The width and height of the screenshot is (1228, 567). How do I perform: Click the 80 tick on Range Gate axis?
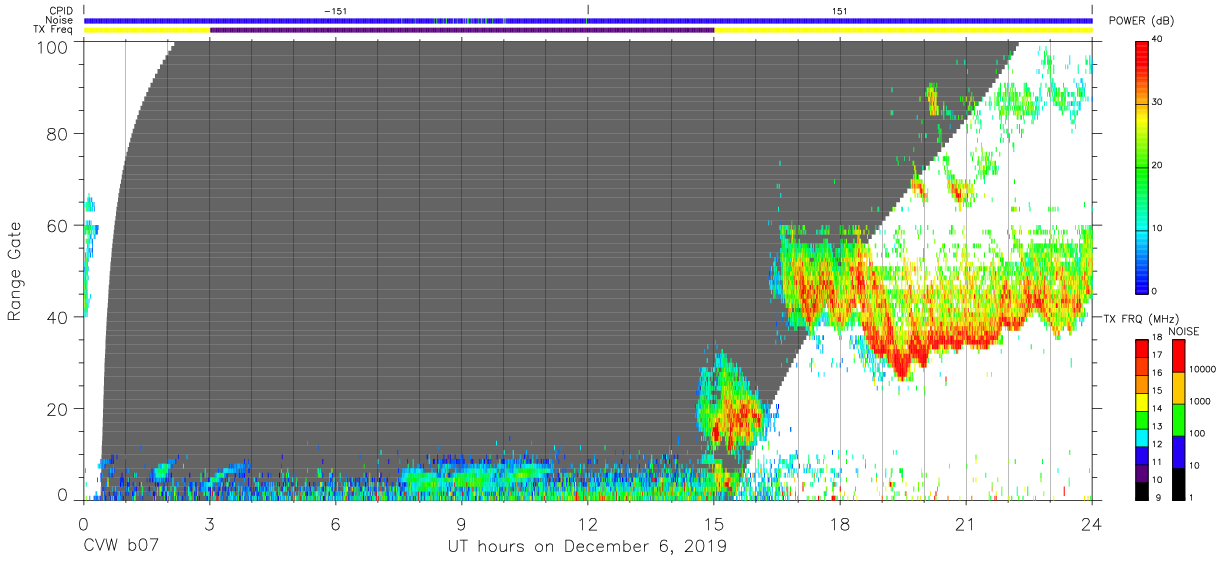tap(60, 134)
